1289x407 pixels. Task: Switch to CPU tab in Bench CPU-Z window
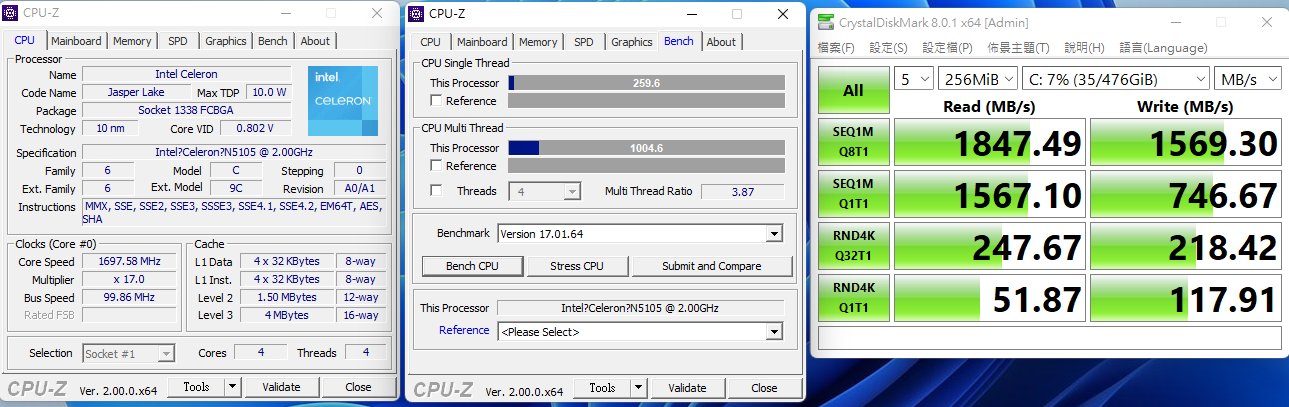(430, 42)
